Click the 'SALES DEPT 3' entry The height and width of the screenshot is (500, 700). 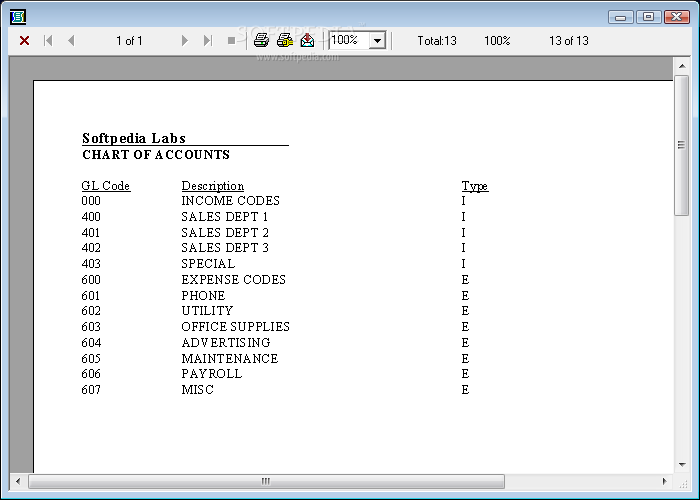(225, 248)
